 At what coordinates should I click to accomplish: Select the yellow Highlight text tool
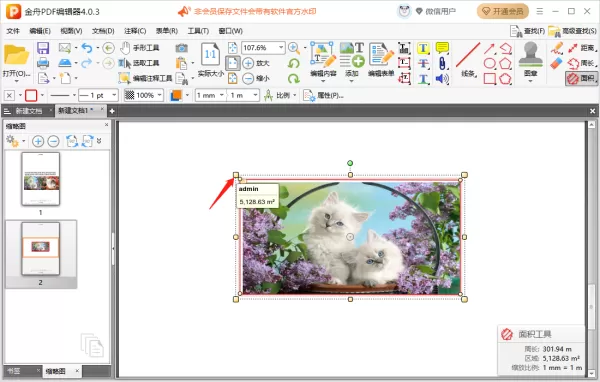(423, 48)
